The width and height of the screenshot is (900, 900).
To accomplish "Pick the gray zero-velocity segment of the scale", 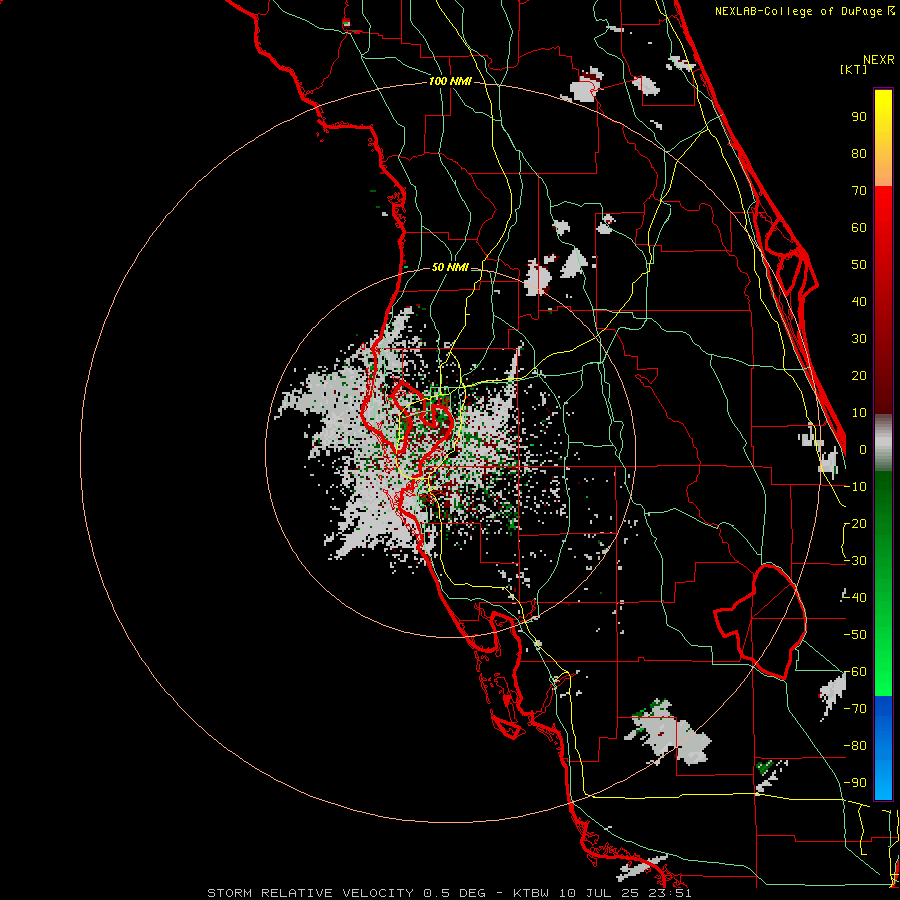I will (x=883, y=443).
